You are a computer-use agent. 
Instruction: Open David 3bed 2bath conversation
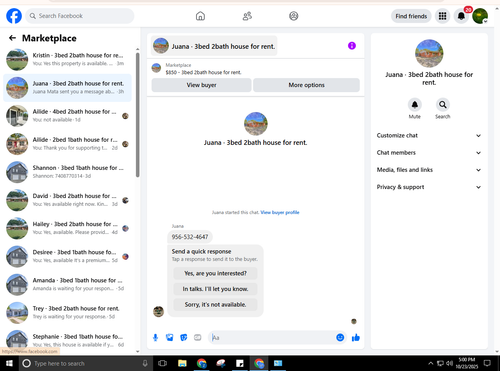(x=67, y=200)
